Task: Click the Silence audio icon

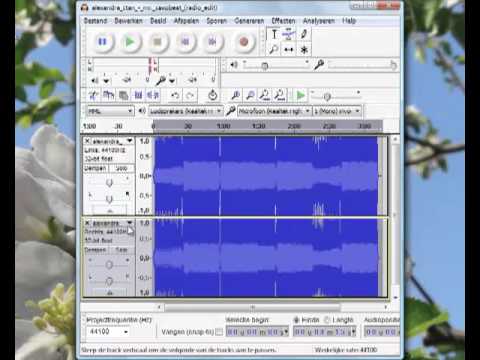Action: [x=153, y=96]
